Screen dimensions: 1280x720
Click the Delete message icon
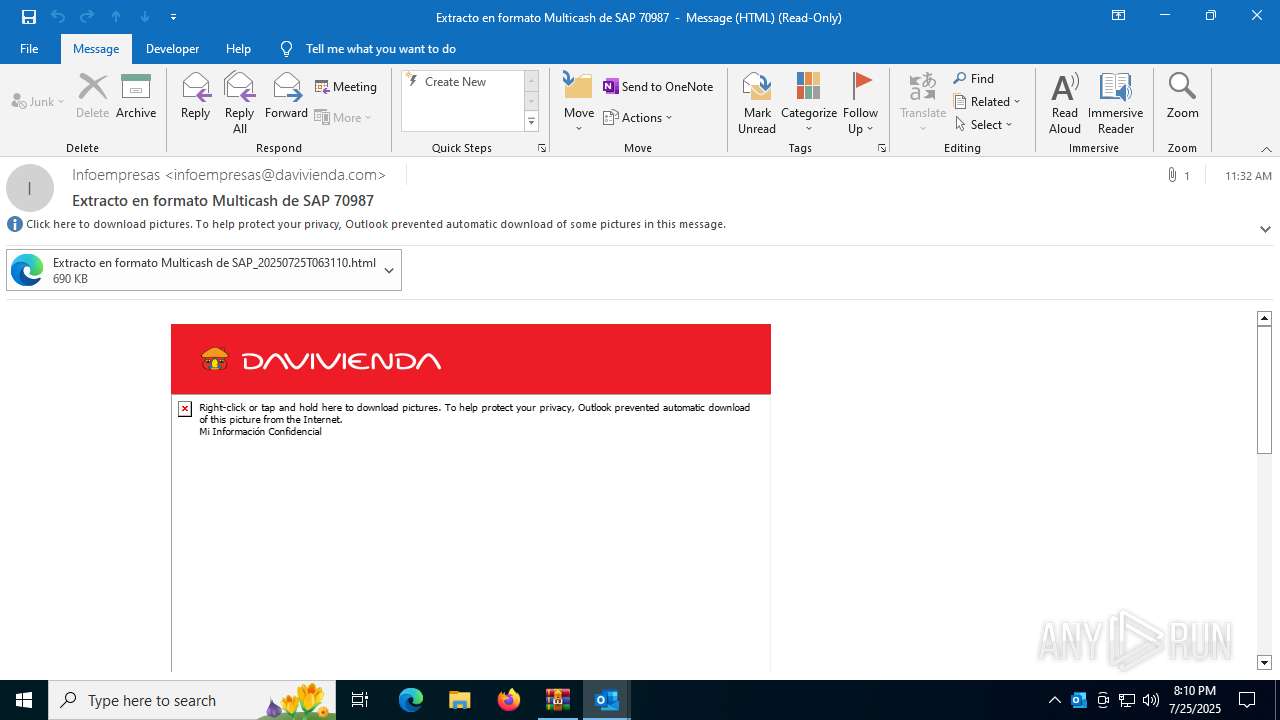[x=92, y=96]
